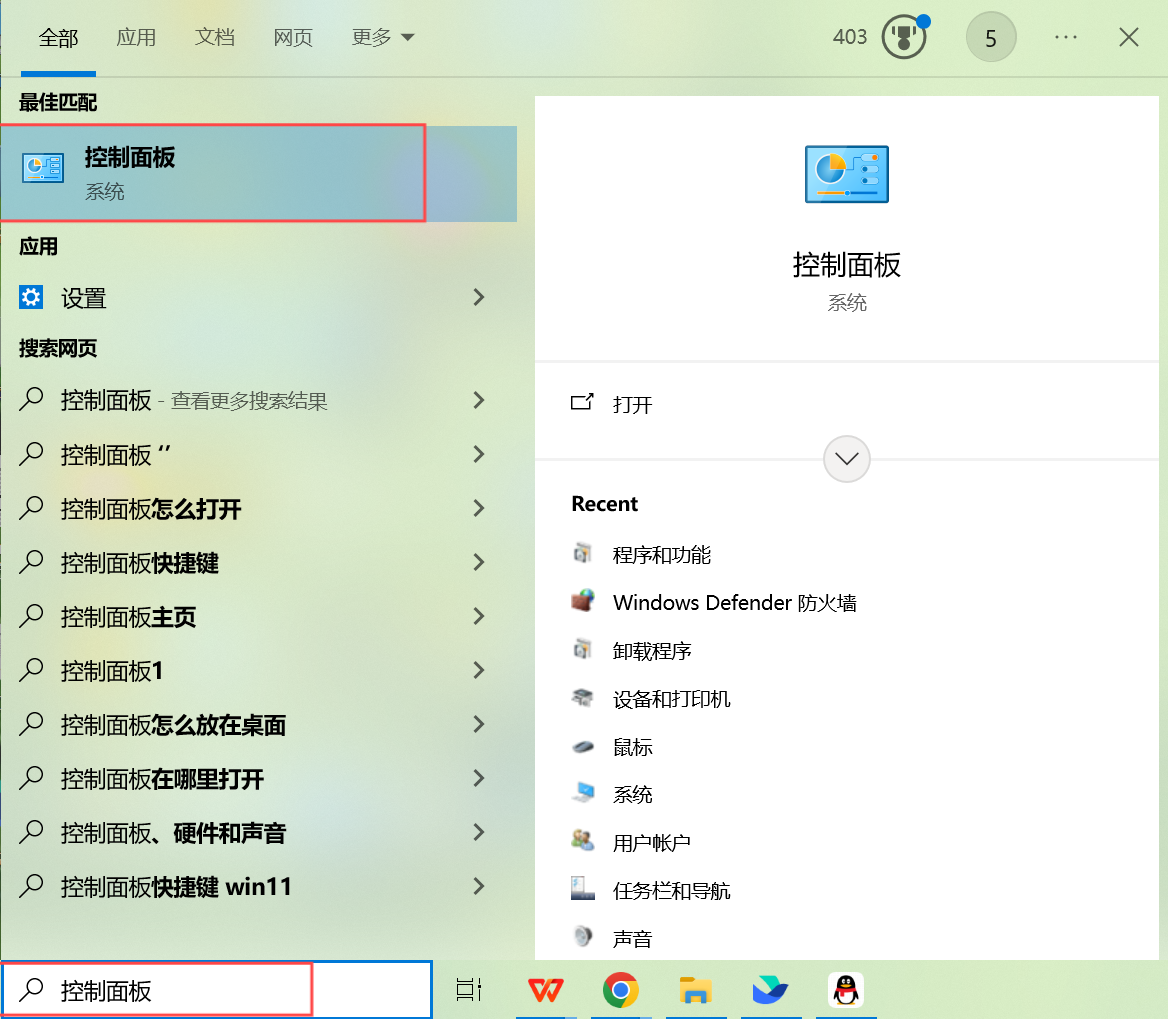1168x1019 pixels.
Task: Switch to the 应用 tab
Action: [x=136, y=36]
